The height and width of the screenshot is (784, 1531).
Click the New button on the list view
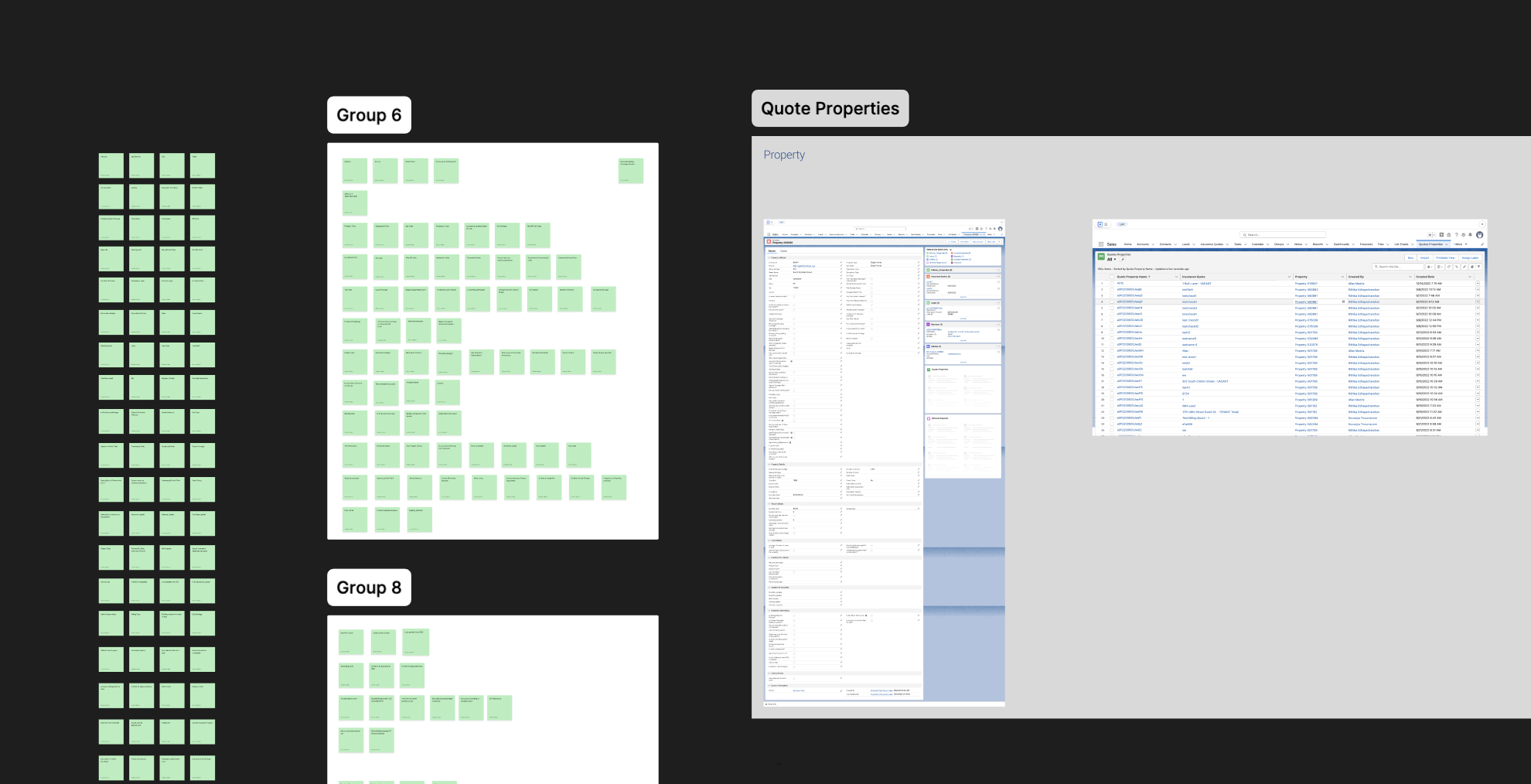(x=1410, y=257)
